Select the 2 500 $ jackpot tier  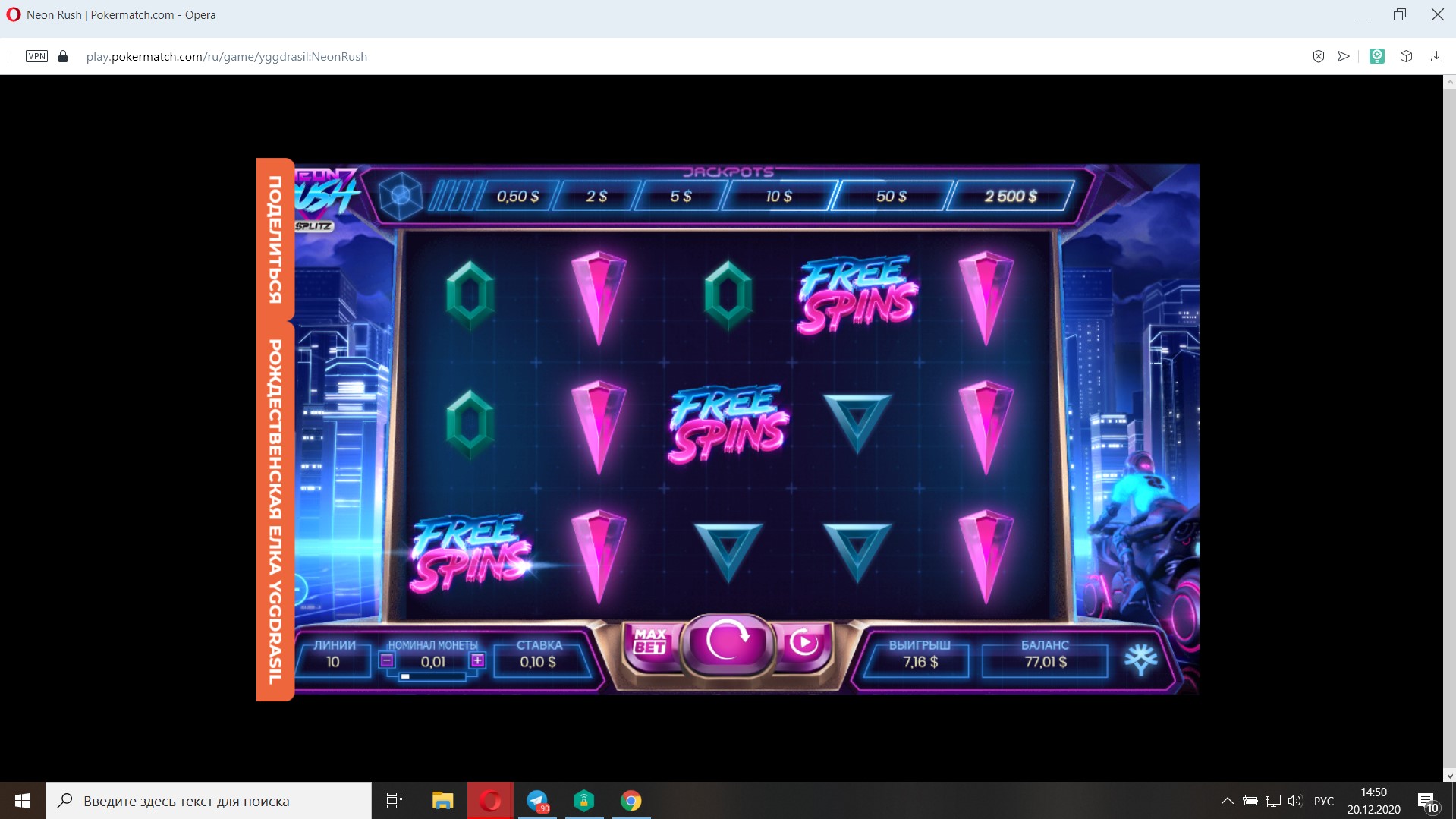[x=1011, y=197]
